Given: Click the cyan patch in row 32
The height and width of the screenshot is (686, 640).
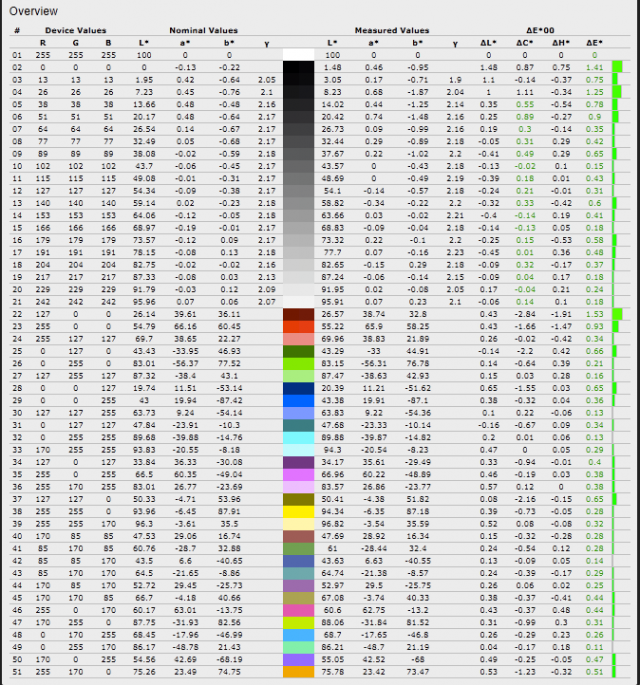Looking at the screenshot, I should pos(298,438).
